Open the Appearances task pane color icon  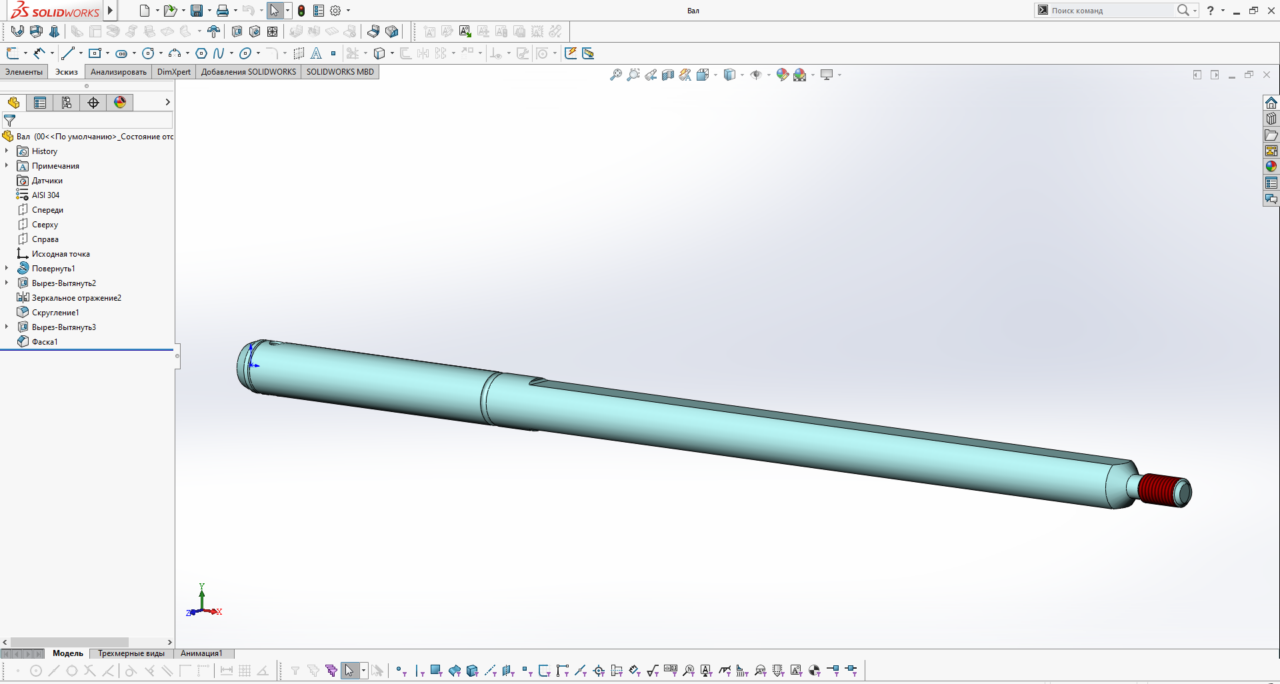[1271, 167]
